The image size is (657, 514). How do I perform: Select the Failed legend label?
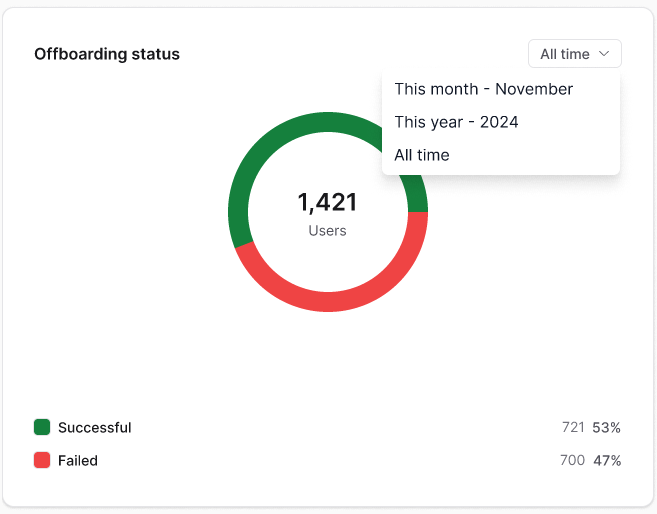point(78,460)
